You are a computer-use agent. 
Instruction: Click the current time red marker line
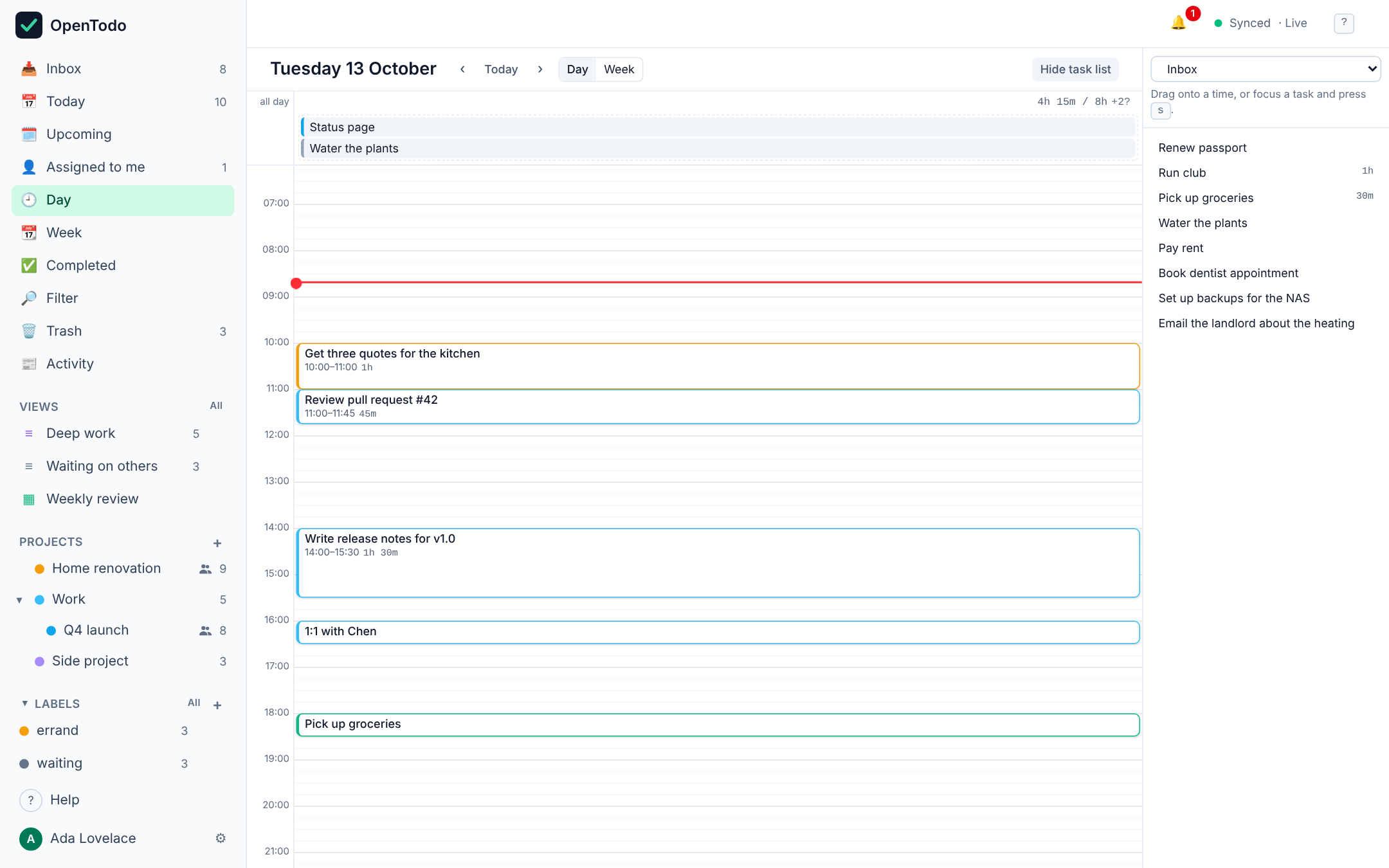pyautogui.click(x=718, y=282)
